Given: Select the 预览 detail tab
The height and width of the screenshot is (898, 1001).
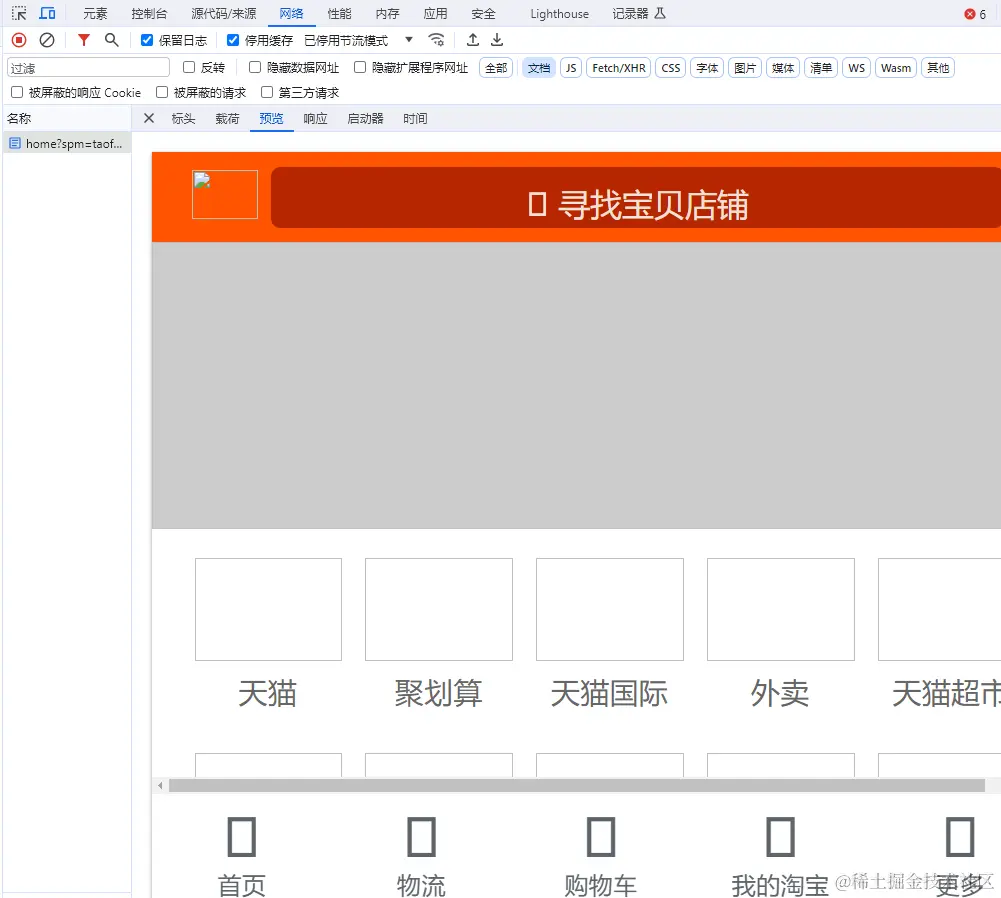Looking at the screenshot, I should click(x=271, y=119).
